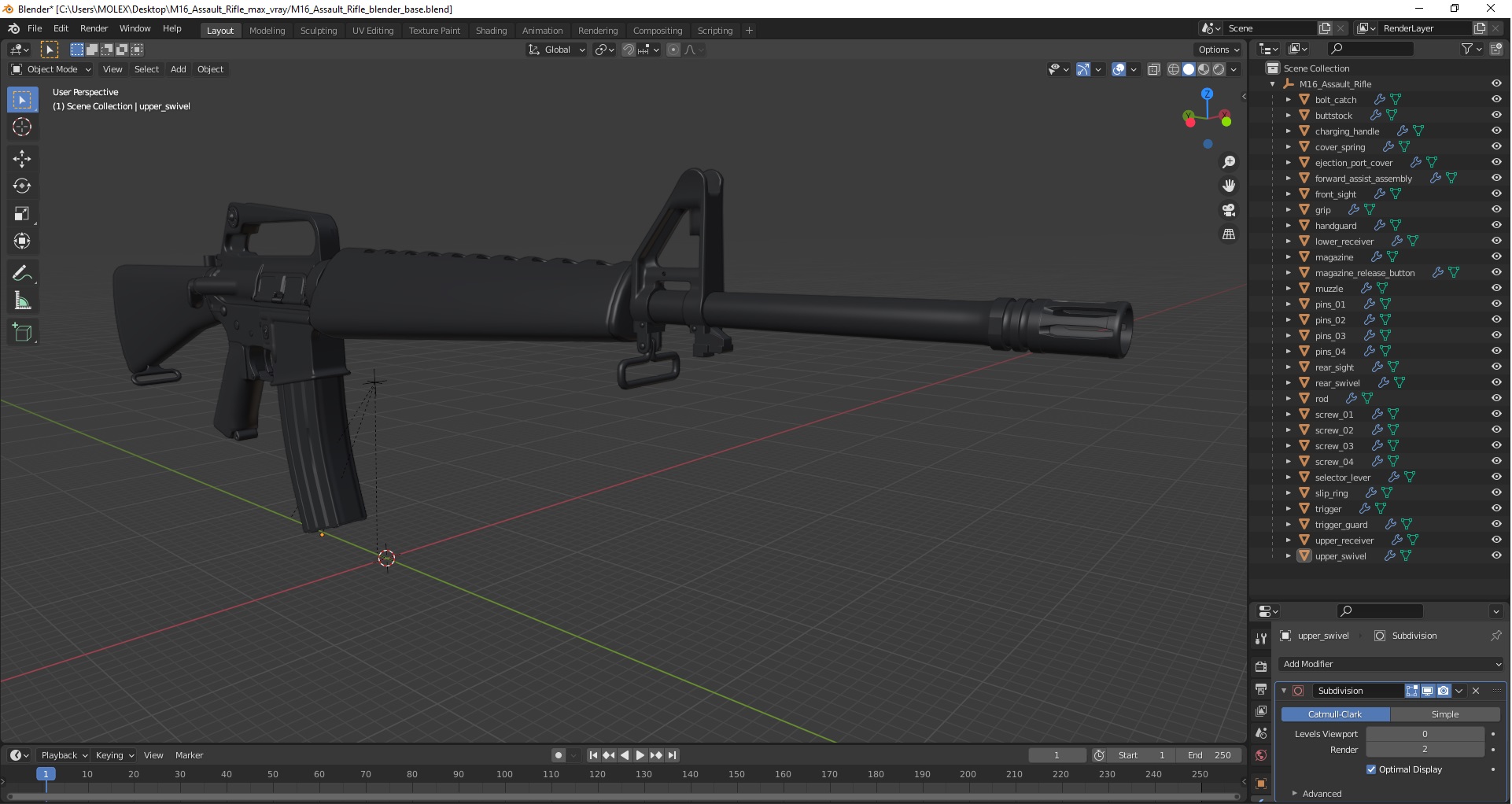1512x804 pixels.
Task: Open Add Modifier dropdown
Action: (1391, 664)
